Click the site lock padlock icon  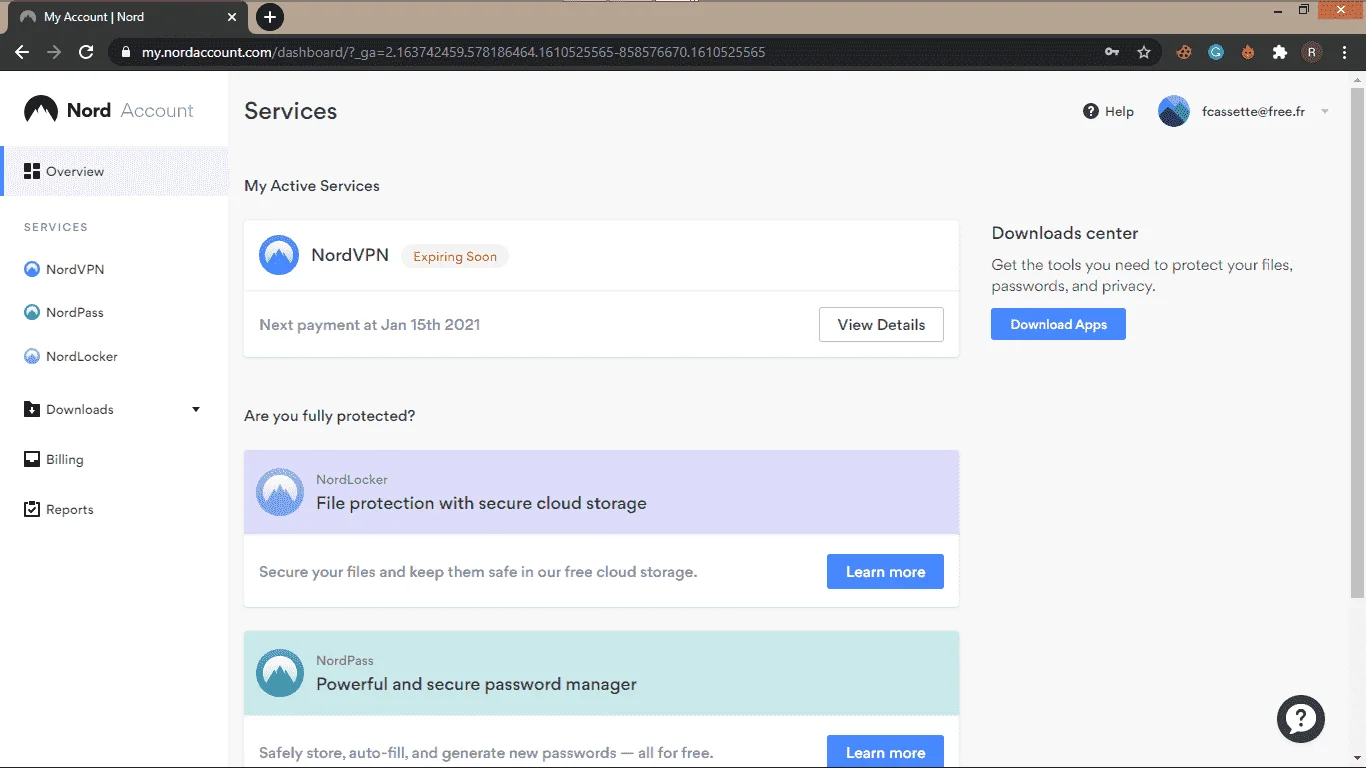[126, 52]
